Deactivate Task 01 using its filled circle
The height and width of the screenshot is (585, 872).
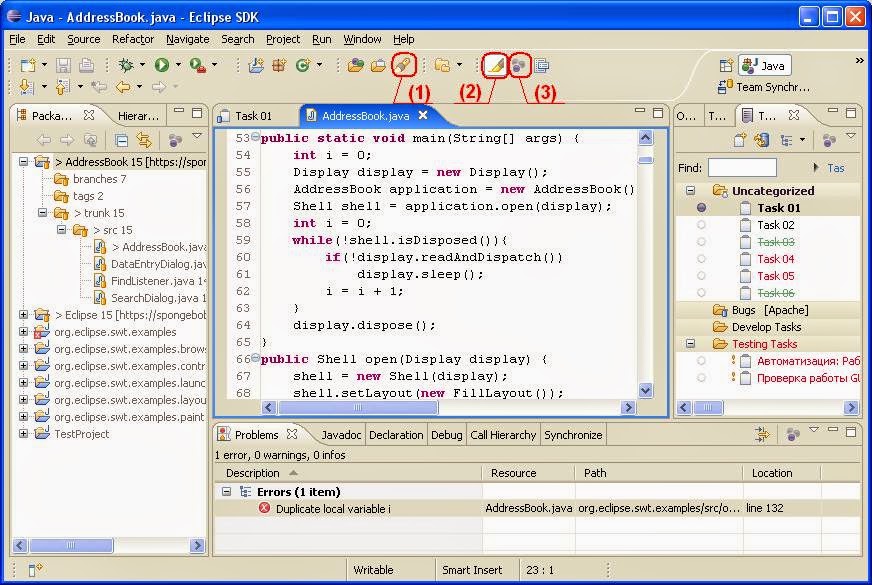[x=701, y=207]
